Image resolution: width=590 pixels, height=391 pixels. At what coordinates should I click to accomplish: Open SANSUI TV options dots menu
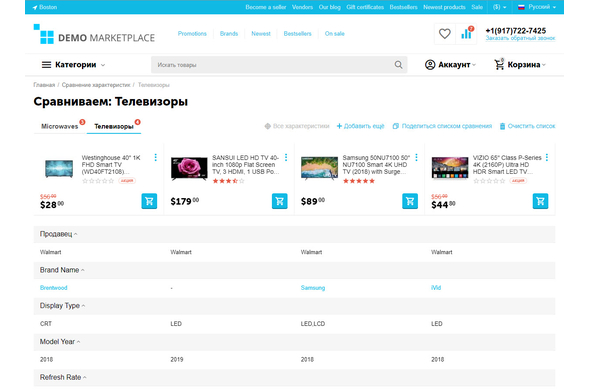[x=286, y=157]
